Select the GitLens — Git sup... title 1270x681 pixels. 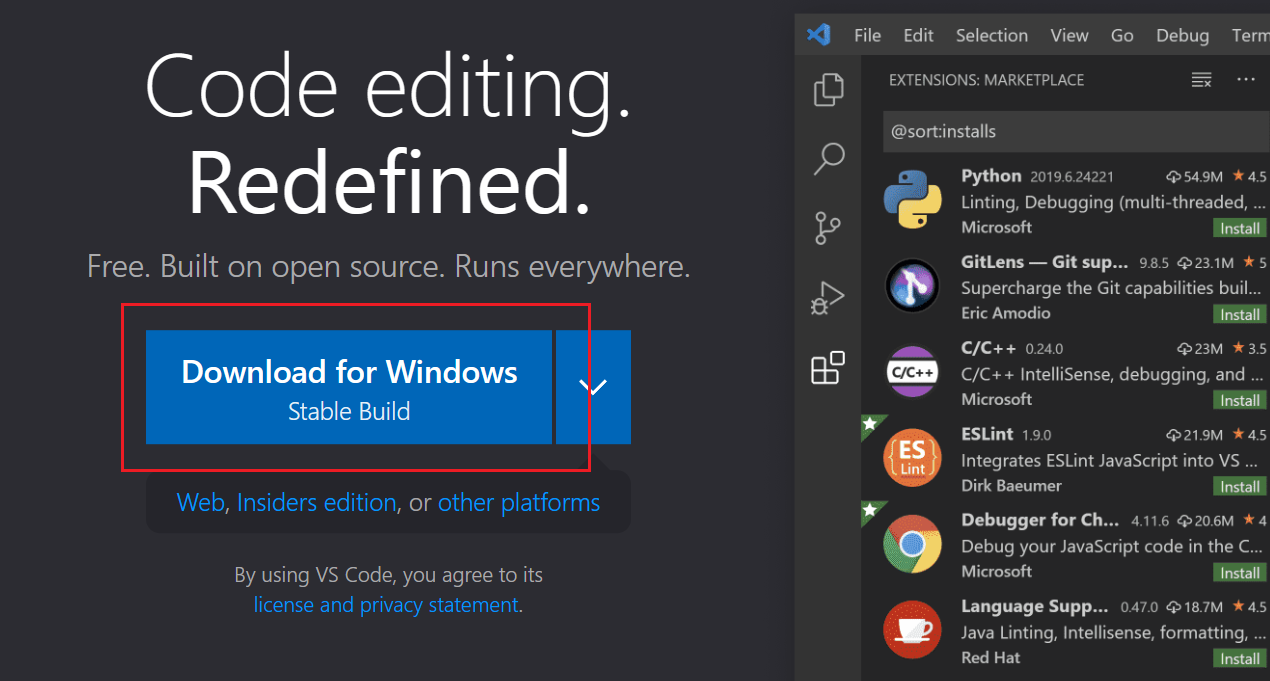coord(1045,262)
